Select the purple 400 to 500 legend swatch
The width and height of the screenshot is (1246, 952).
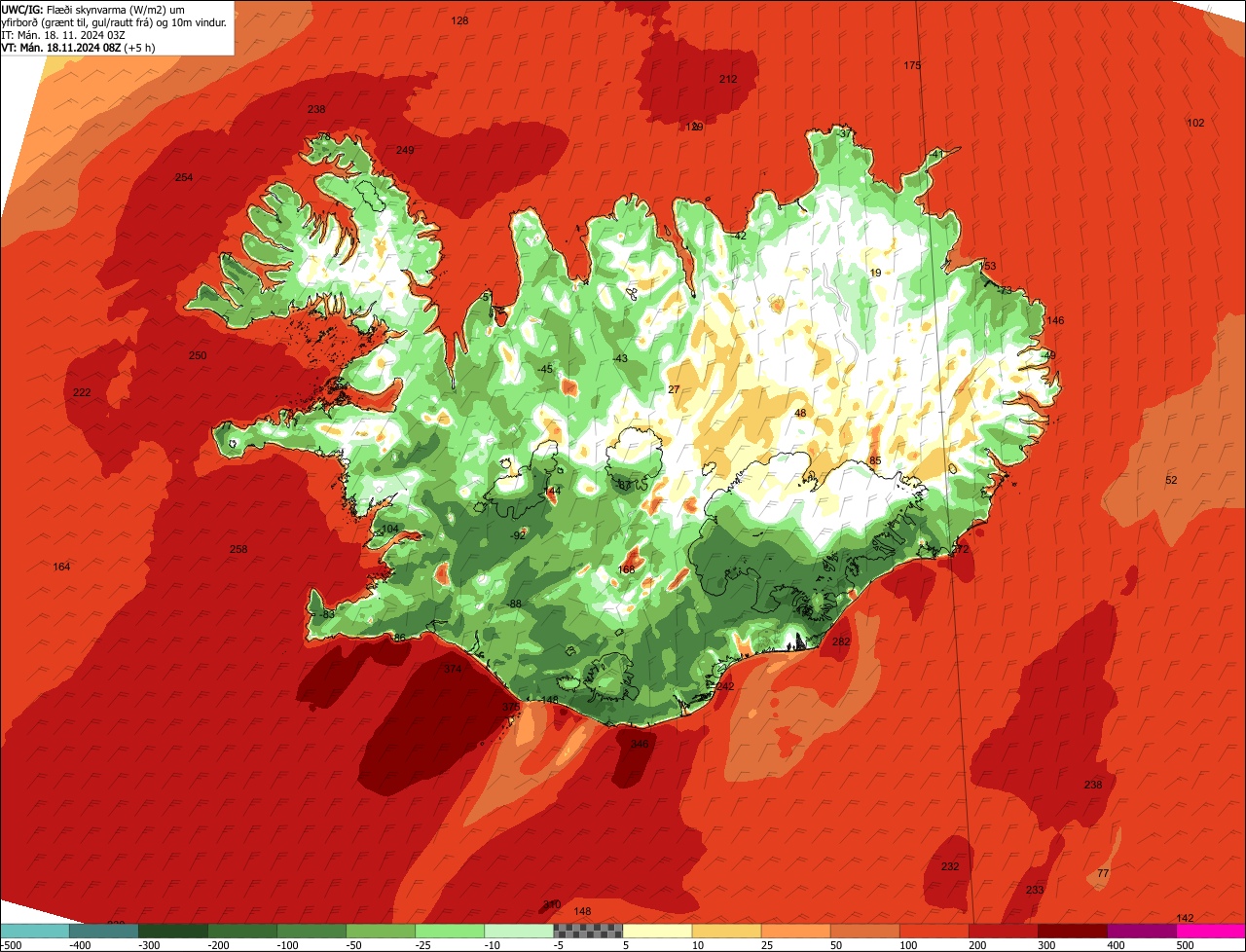pos(1140,931)
